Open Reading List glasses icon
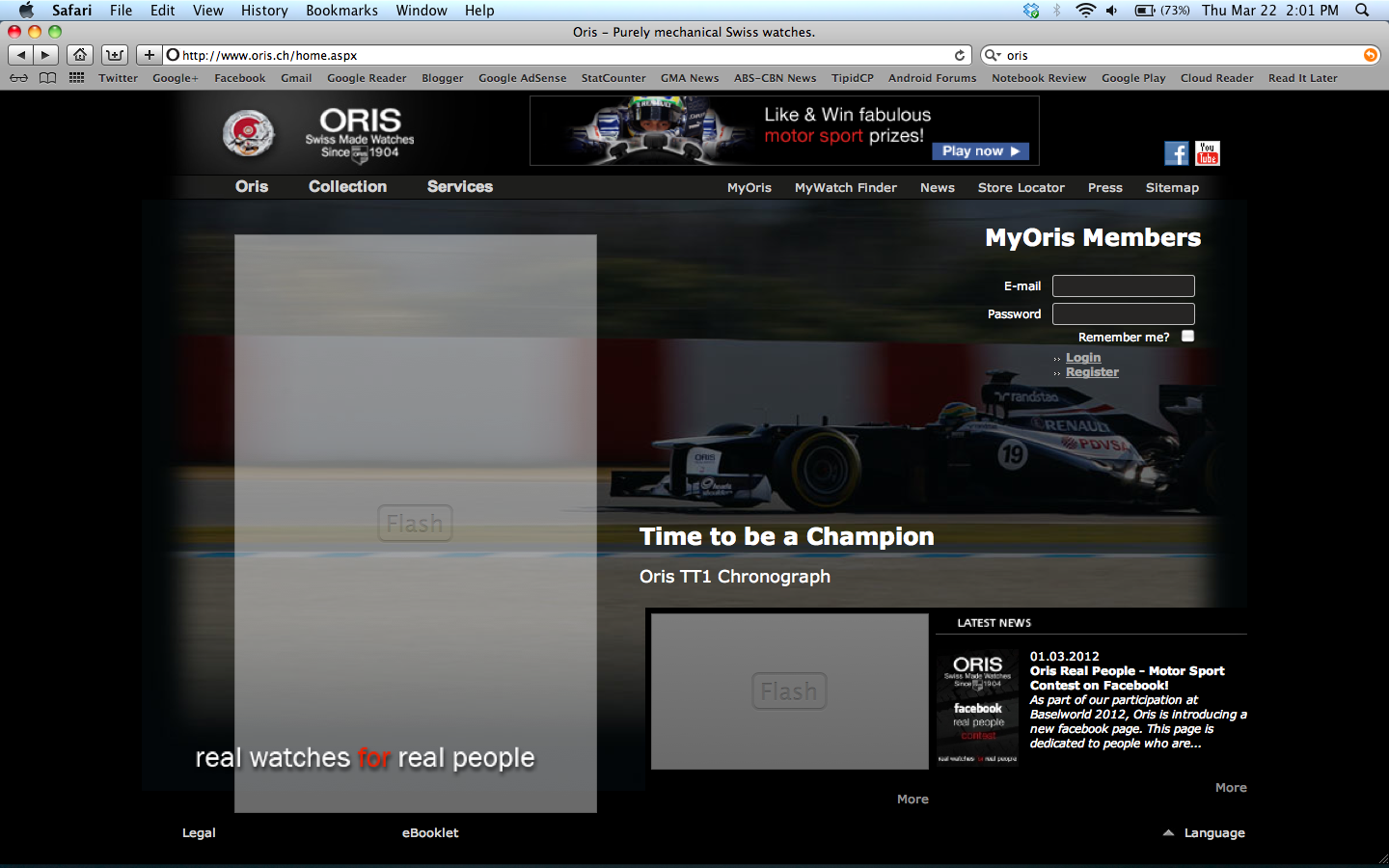The image size is (1389, 868). (18, 78)
